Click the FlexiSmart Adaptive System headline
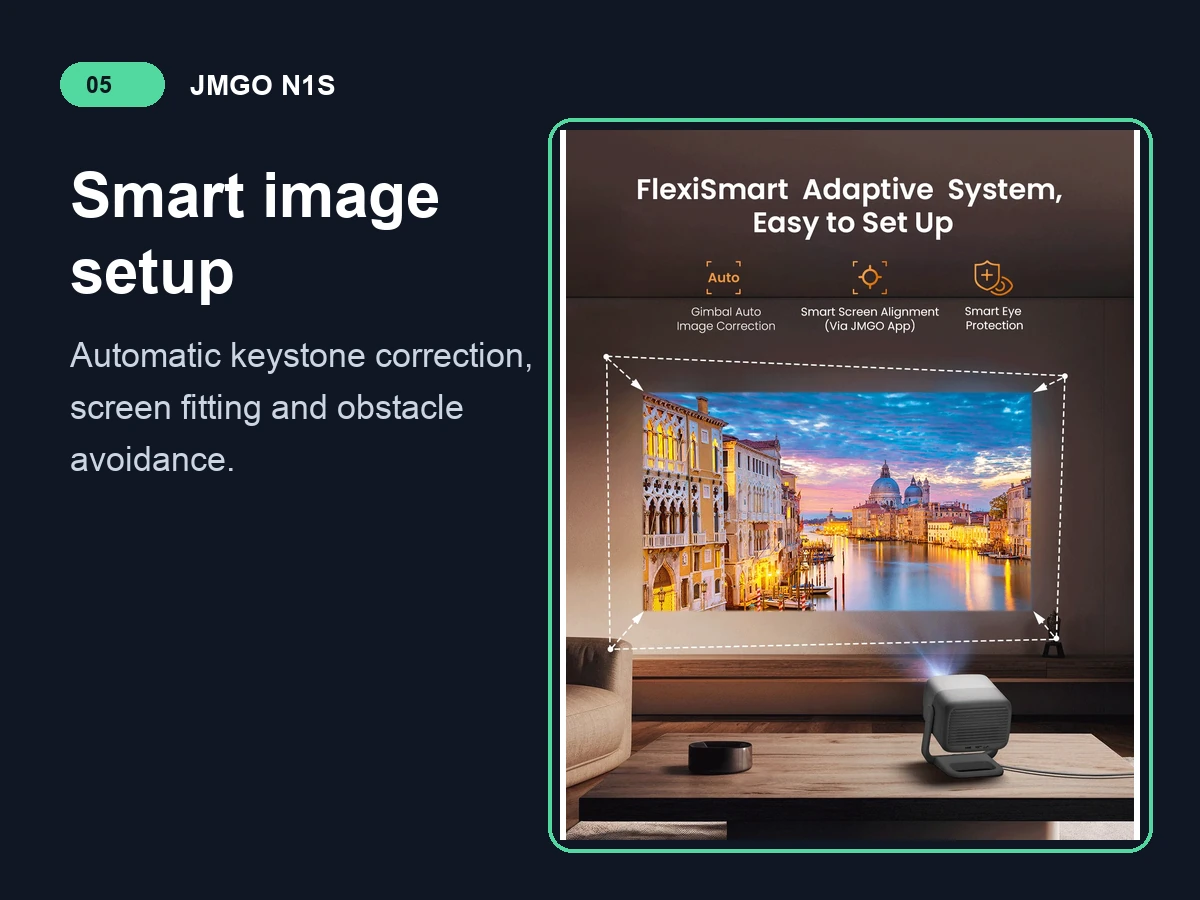The image size is (1200, 900). 849,205
